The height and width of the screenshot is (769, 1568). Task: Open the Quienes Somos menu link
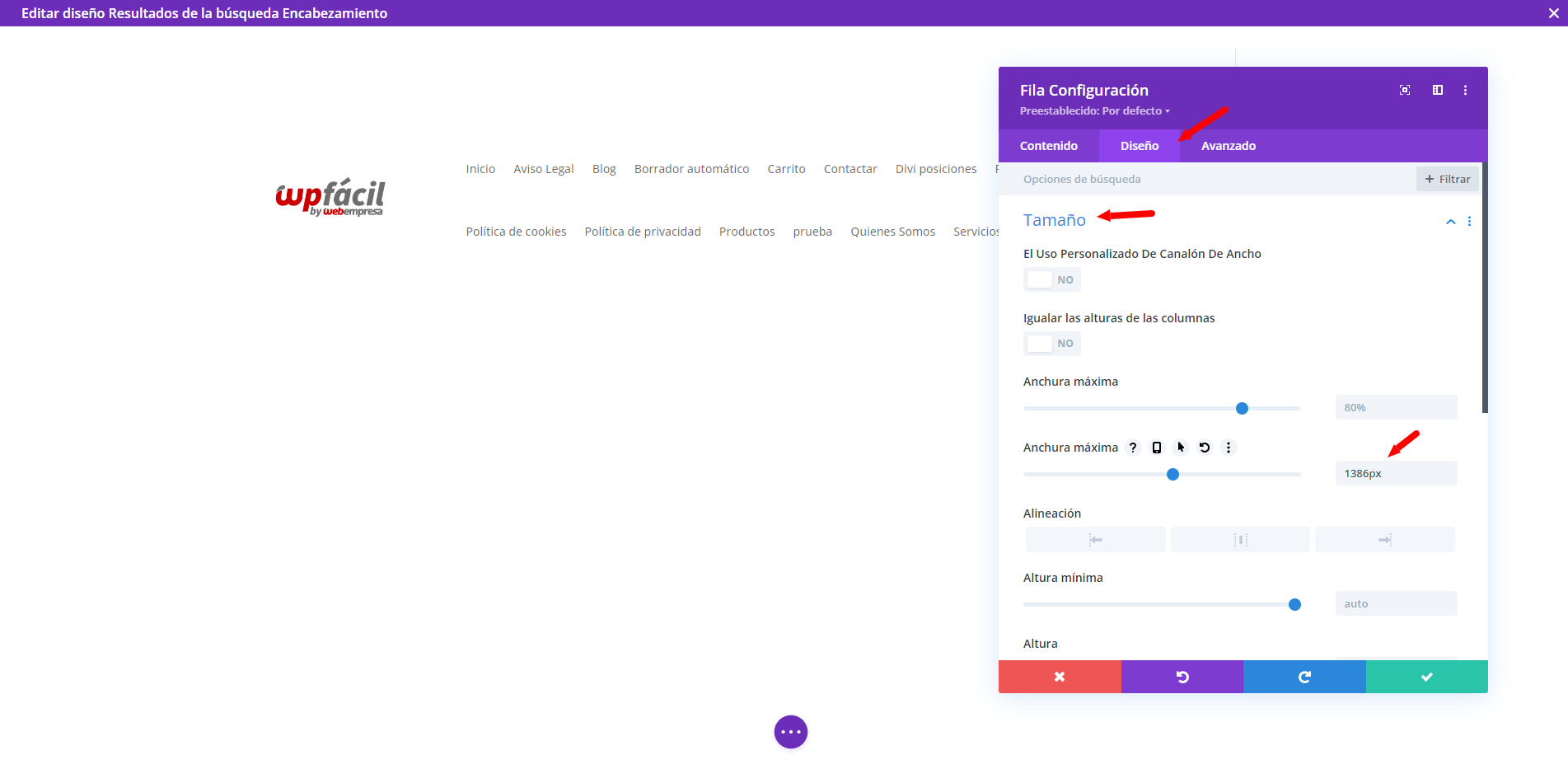(892, 232)
